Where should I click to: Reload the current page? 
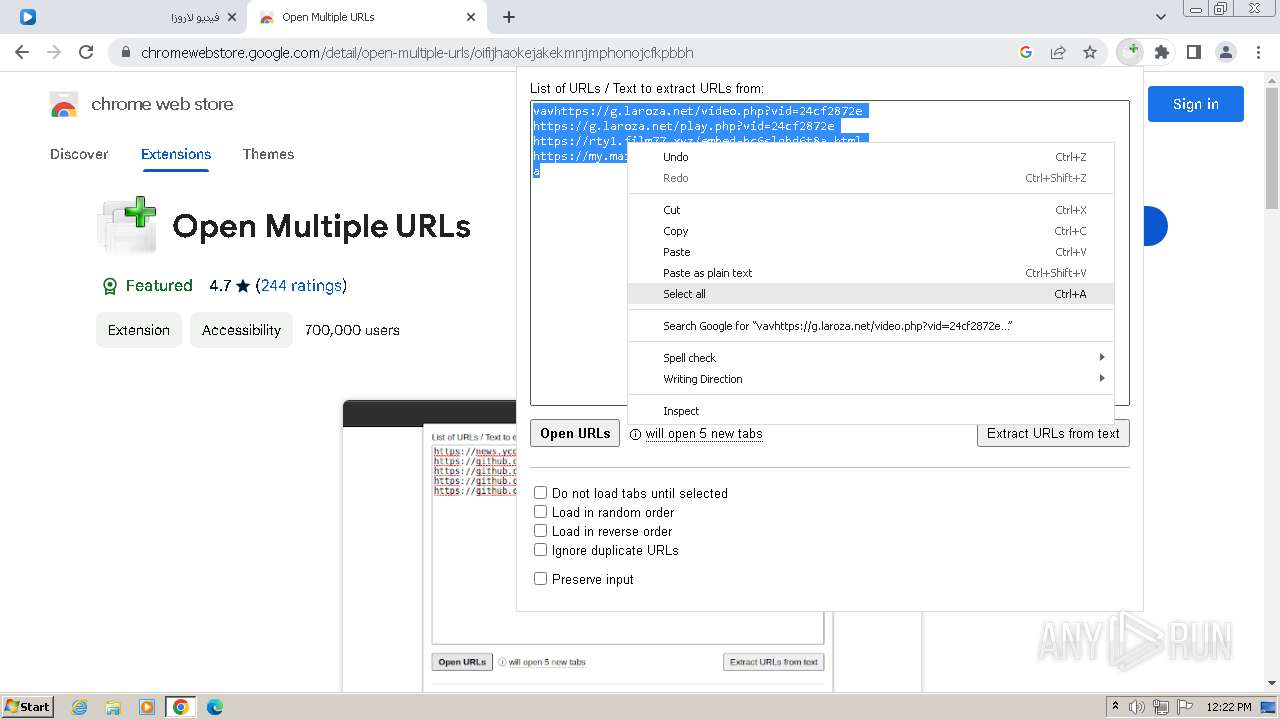tap(86, 52)
